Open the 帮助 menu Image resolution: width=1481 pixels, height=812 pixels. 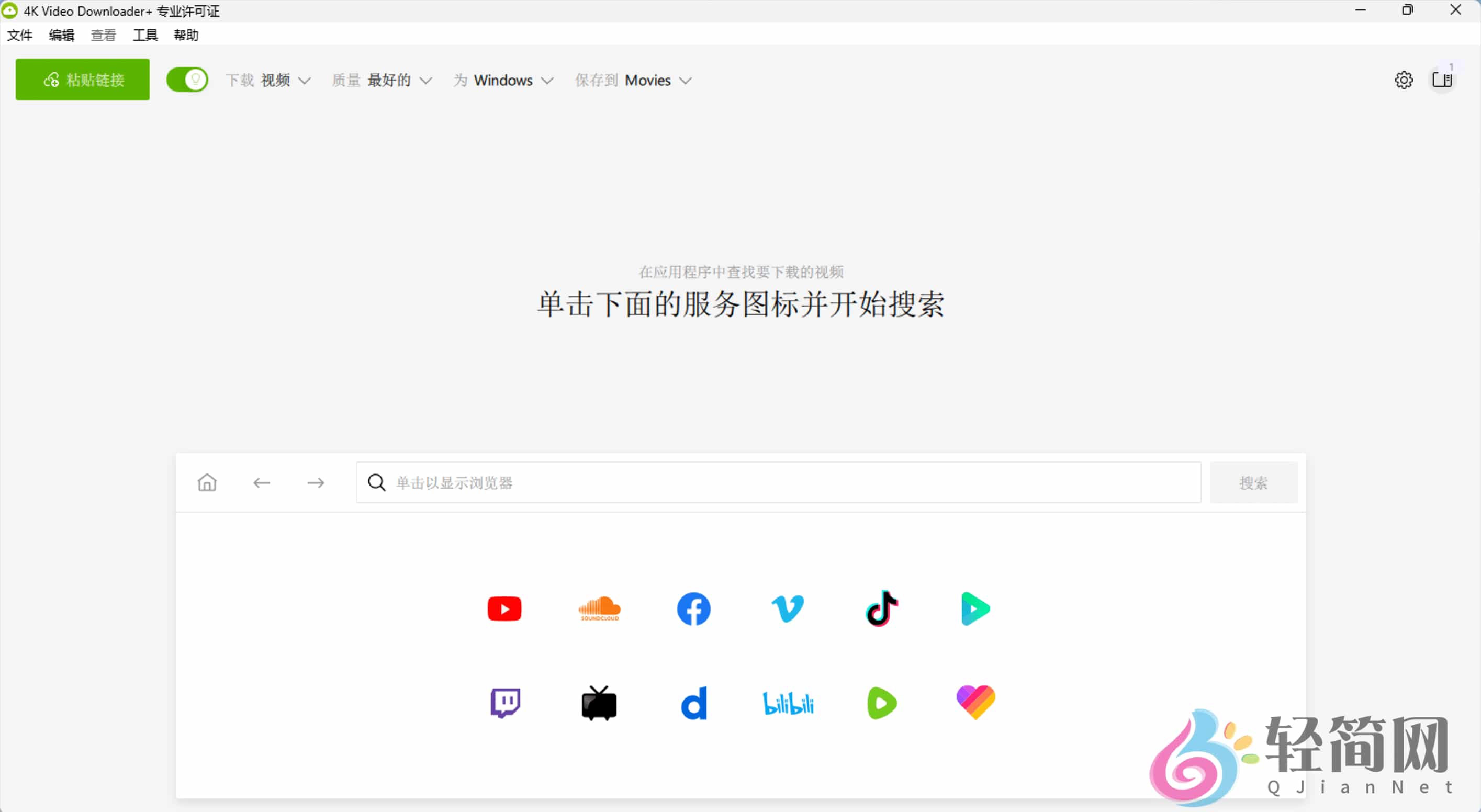[x=185, y=35]
